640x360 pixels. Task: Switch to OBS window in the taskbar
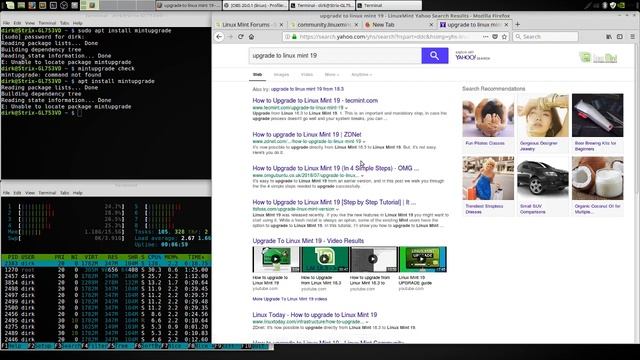tap(256, 5)
